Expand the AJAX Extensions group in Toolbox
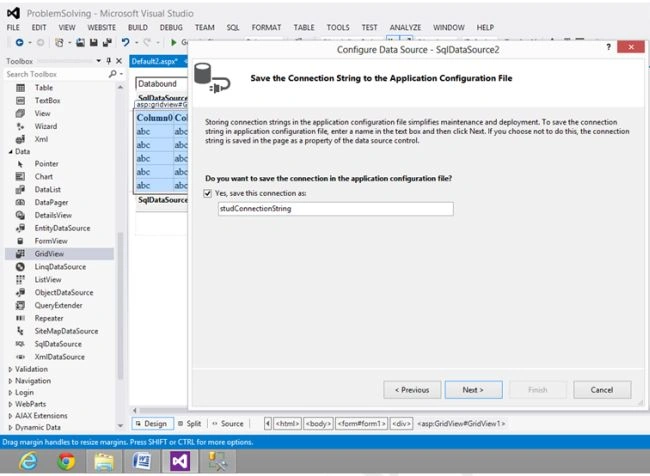Screen dimensions: 650x476 coord(10,415)
